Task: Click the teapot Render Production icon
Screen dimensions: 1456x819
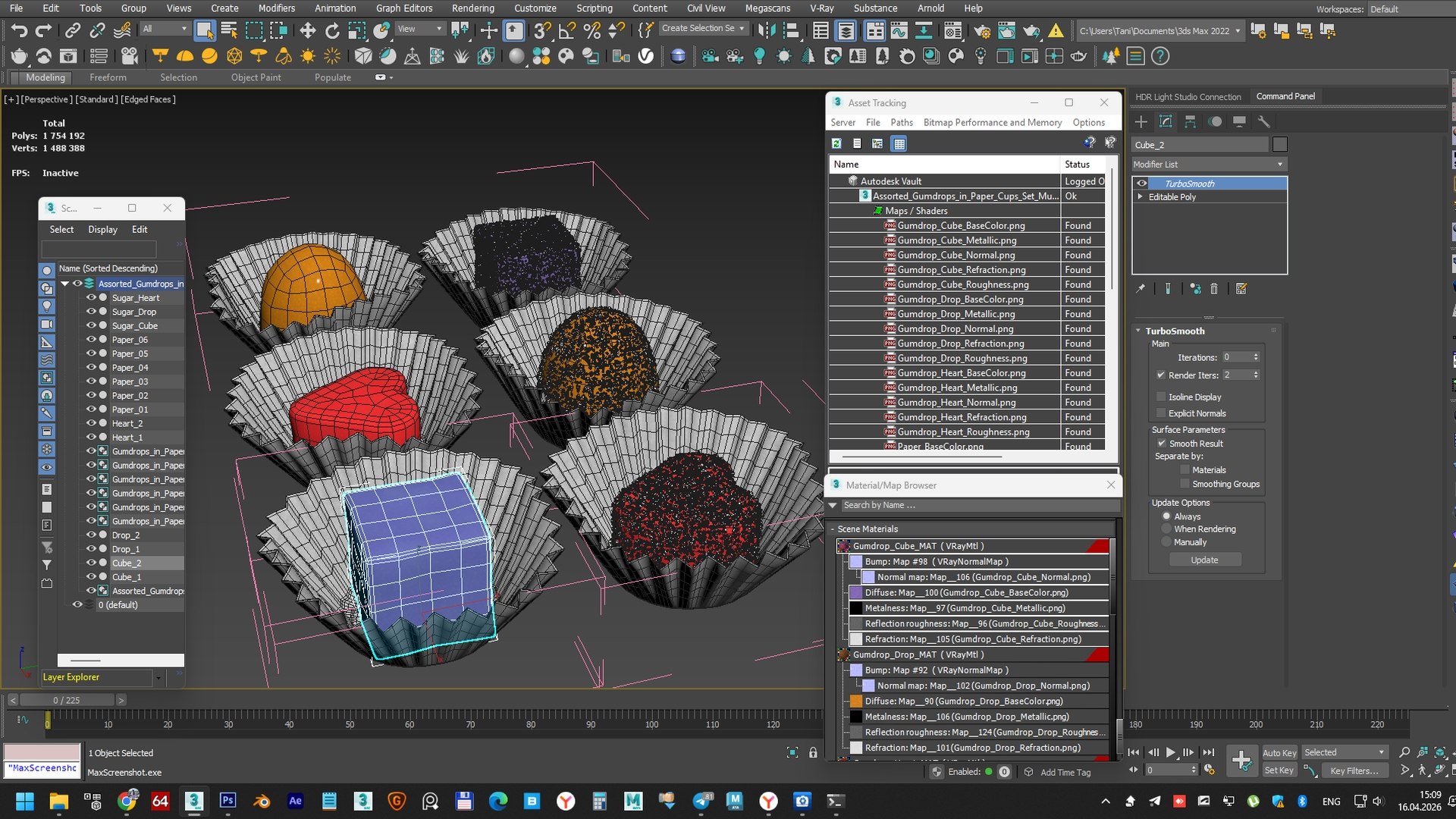Action: pos(1031,30)
